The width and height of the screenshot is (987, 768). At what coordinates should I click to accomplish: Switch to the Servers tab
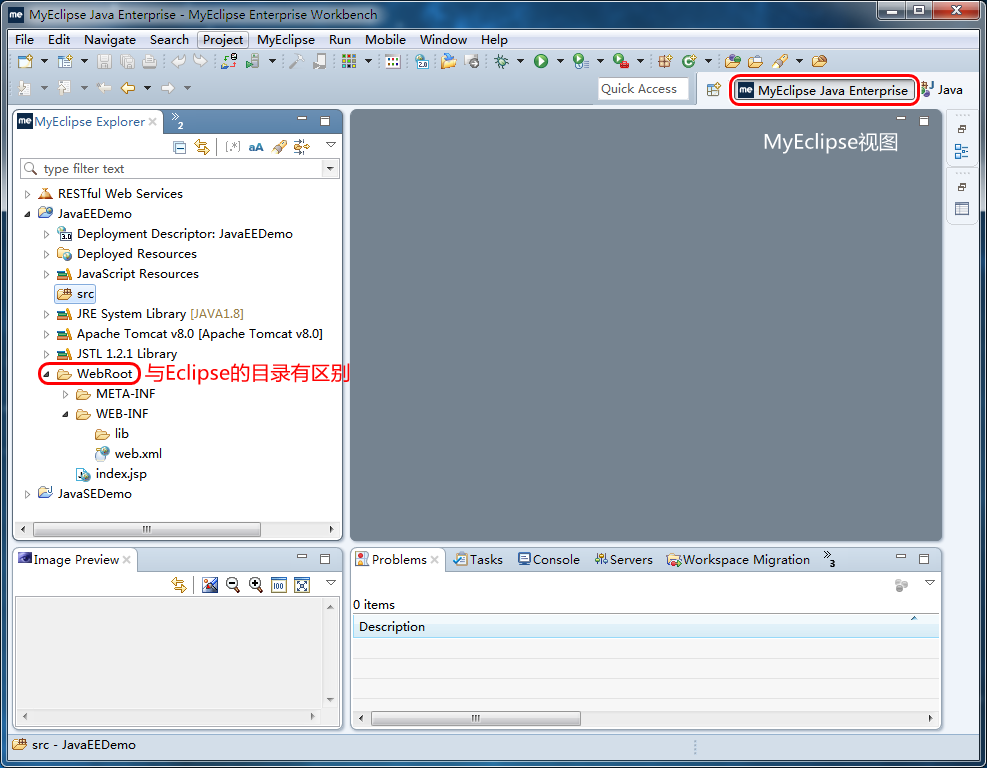[x=623, y=560]
